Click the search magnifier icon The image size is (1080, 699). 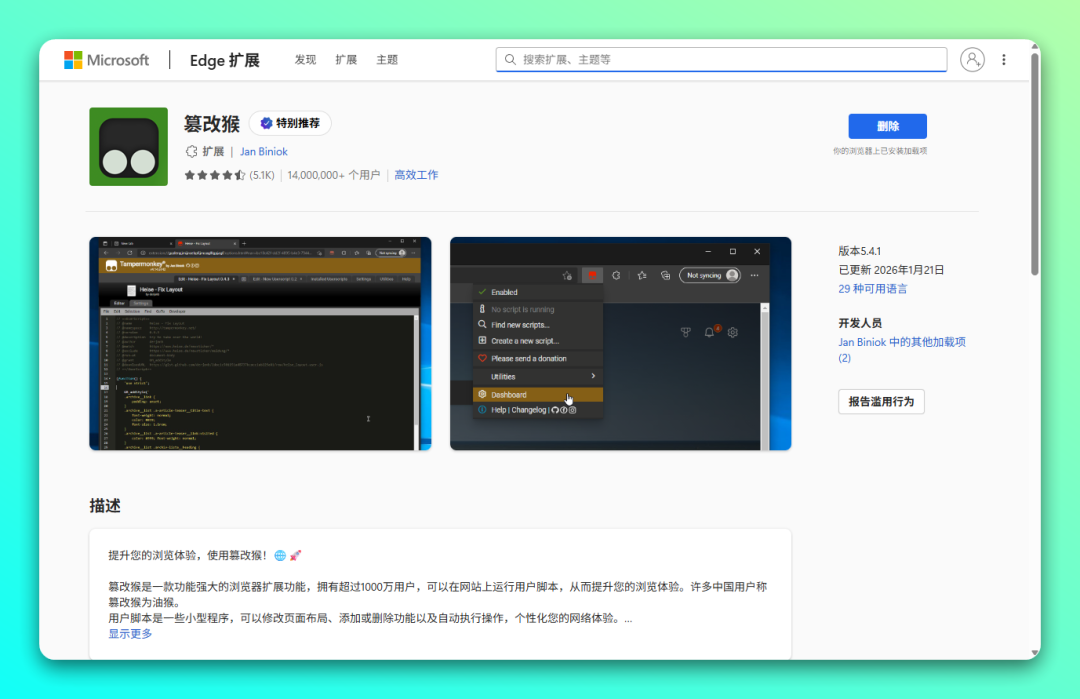coord(508,59)
